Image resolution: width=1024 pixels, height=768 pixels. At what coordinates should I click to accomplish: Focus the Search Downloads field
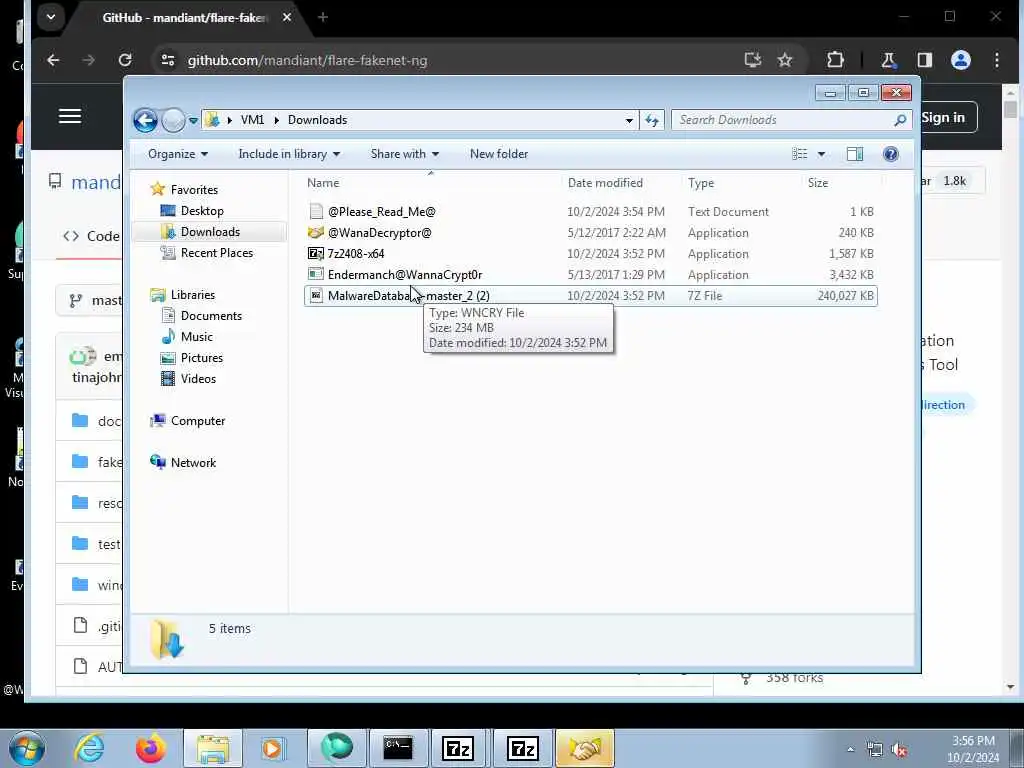(782, 120)
